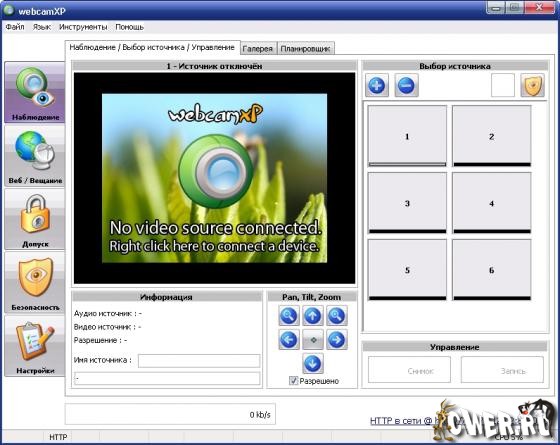Select the Наблюдение / Выбор источника / Управление tab
This screenshot has height=445, width=560.
(152, 48)
